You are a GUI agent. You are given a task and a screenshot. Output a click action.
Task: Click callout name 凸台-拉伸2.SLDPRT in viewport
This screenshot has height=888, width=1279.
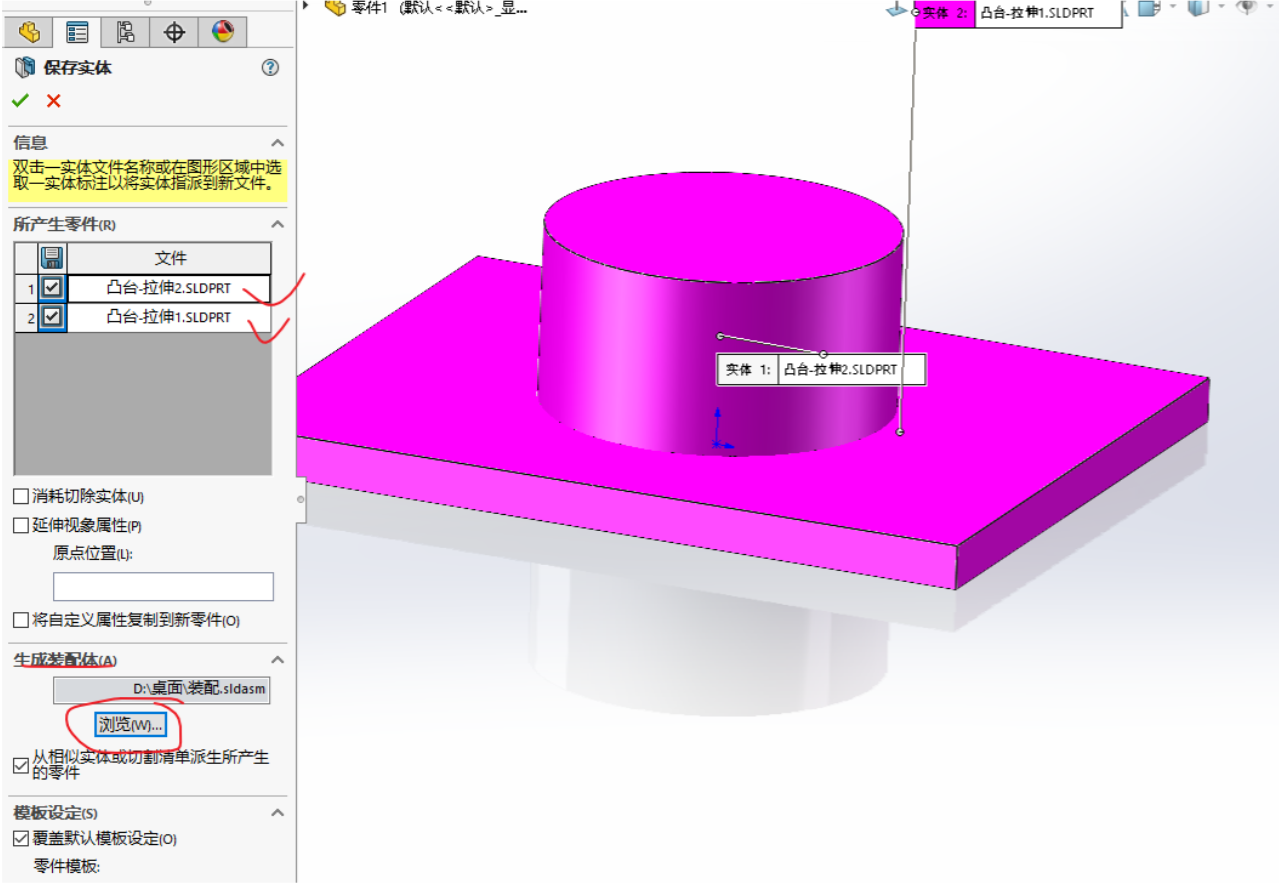pyautogui.click(x=852, y=369)
